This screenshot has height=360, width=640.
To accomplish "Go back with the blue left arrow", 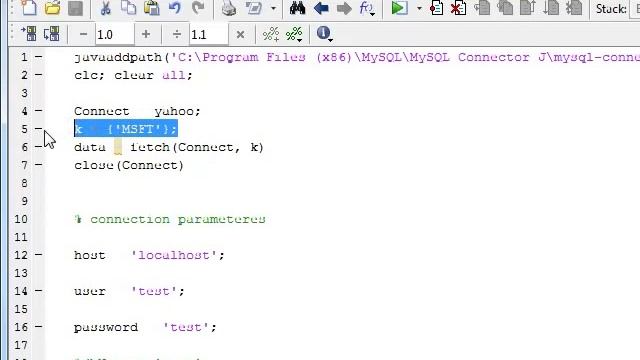I will (321, 8).
